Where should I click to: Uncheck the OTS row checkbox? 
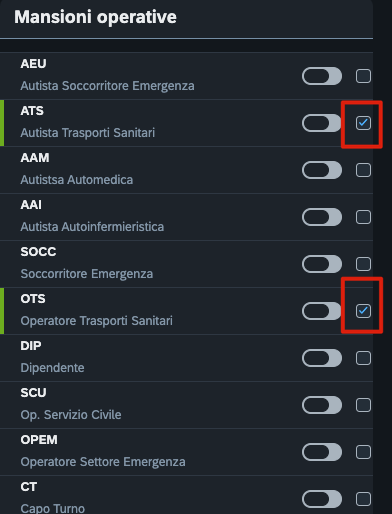click(363, 311)
